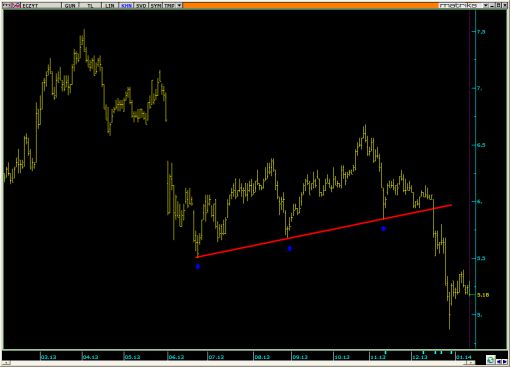Click the ECZYT symbol input field

pos(41,6)
